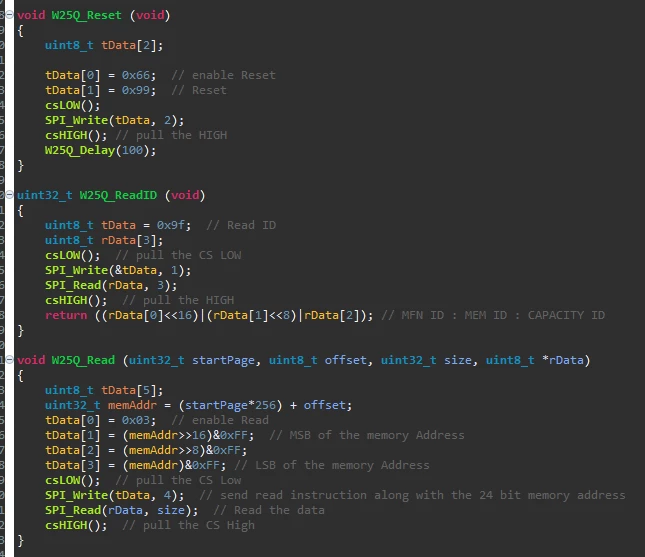The width and height of the screenshot is (645, 557).
Task: Click the 'return' keyword in W25Q_ReadID
Action: 66,316
